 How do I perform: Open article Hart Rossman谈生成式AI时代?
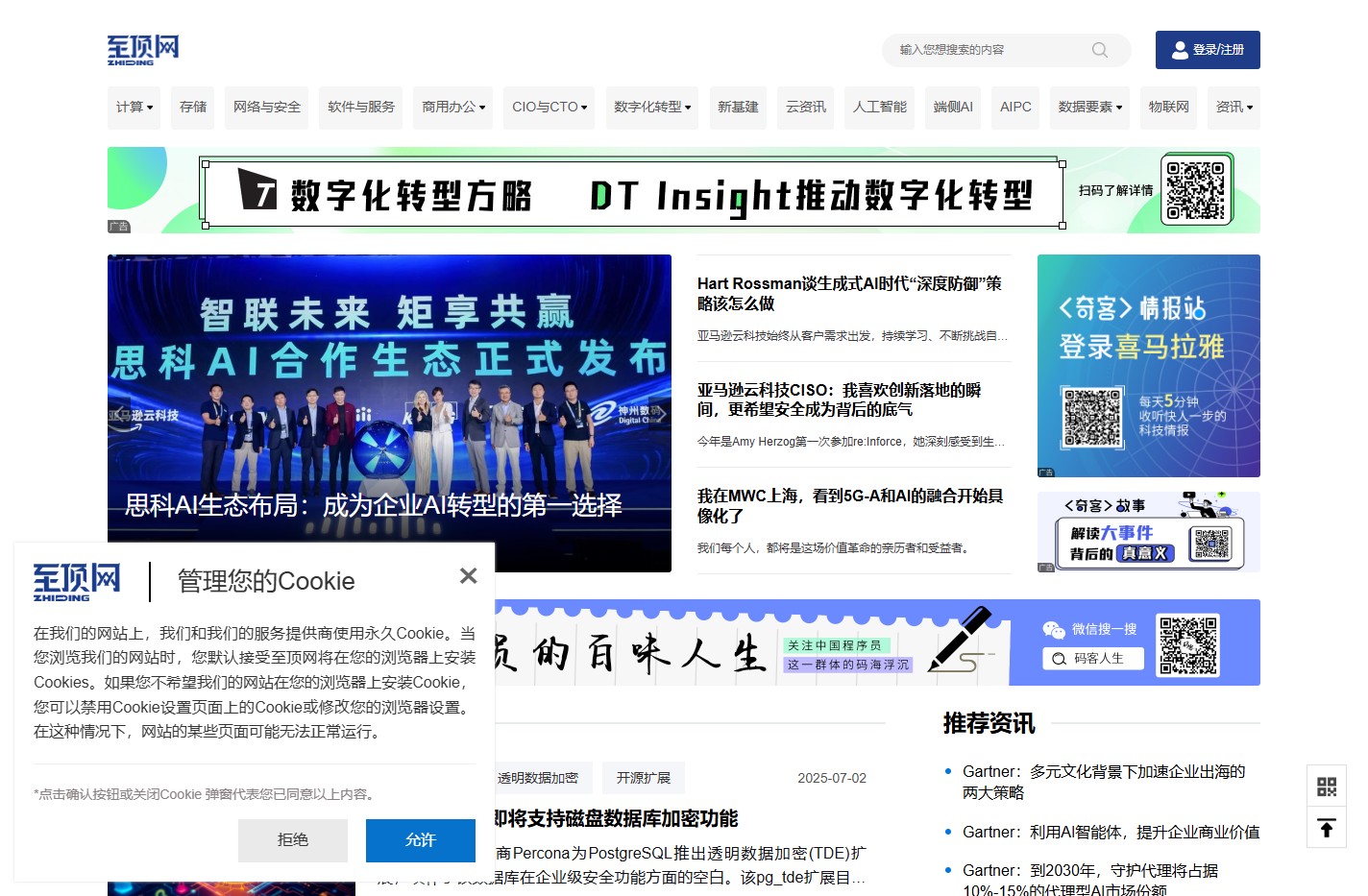point(853,293)
